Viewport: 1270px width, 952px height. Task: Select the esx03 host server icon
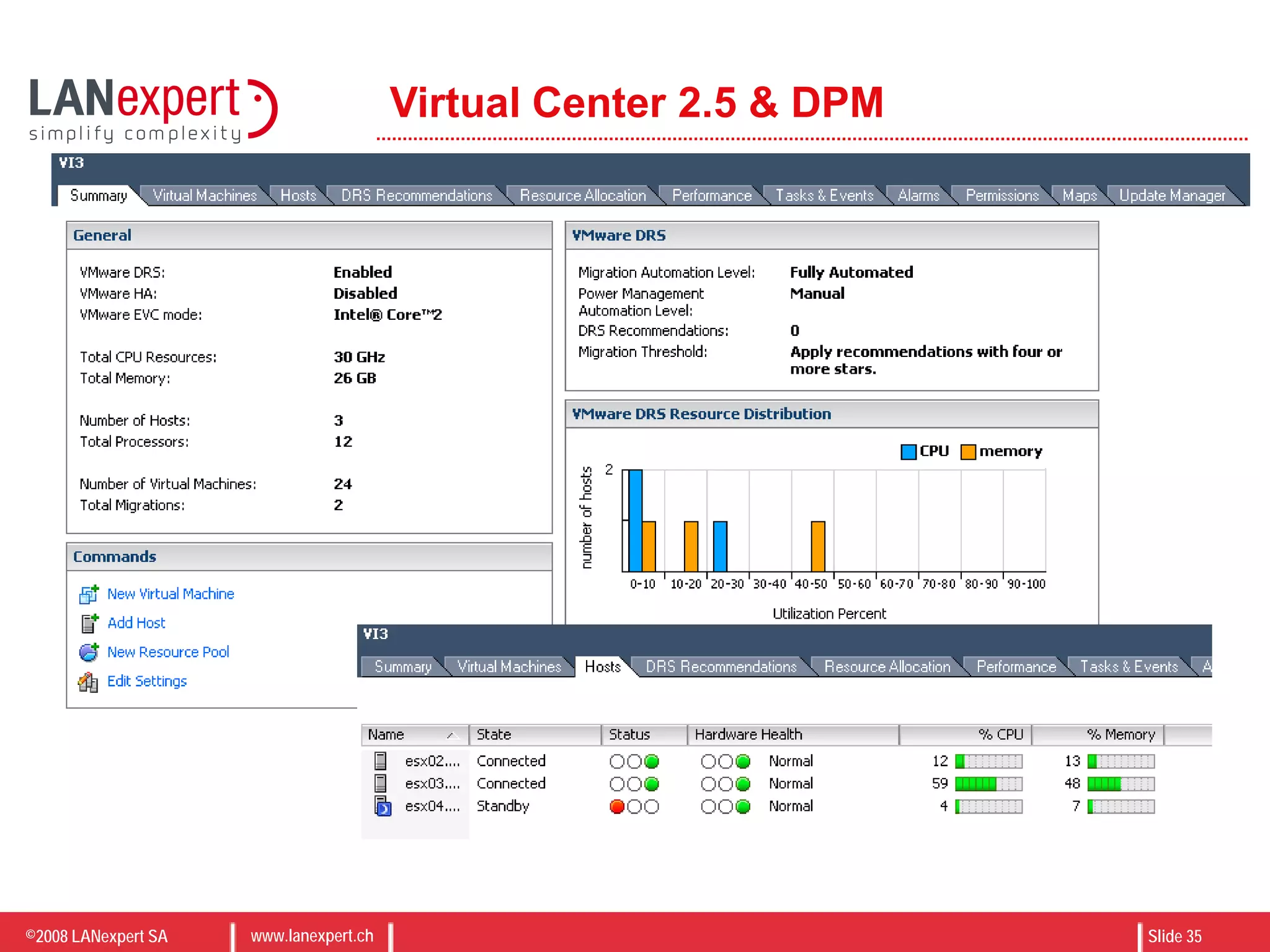pos(381,783)
